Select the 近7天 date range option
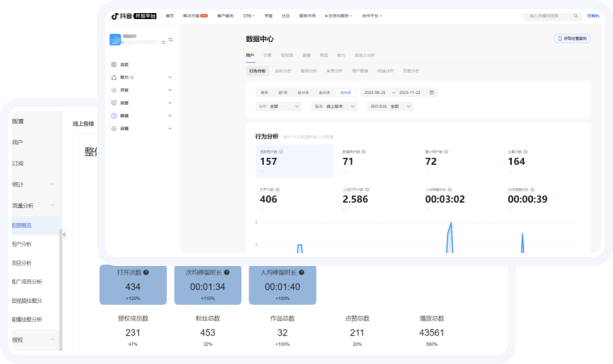 (283, 93)
